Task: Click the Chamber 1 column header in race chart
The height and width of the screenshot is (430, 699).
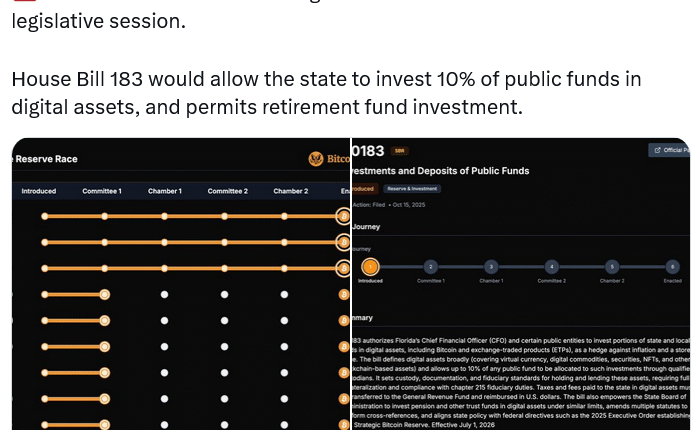Action: pyautogui.click(x=165, y=191)
